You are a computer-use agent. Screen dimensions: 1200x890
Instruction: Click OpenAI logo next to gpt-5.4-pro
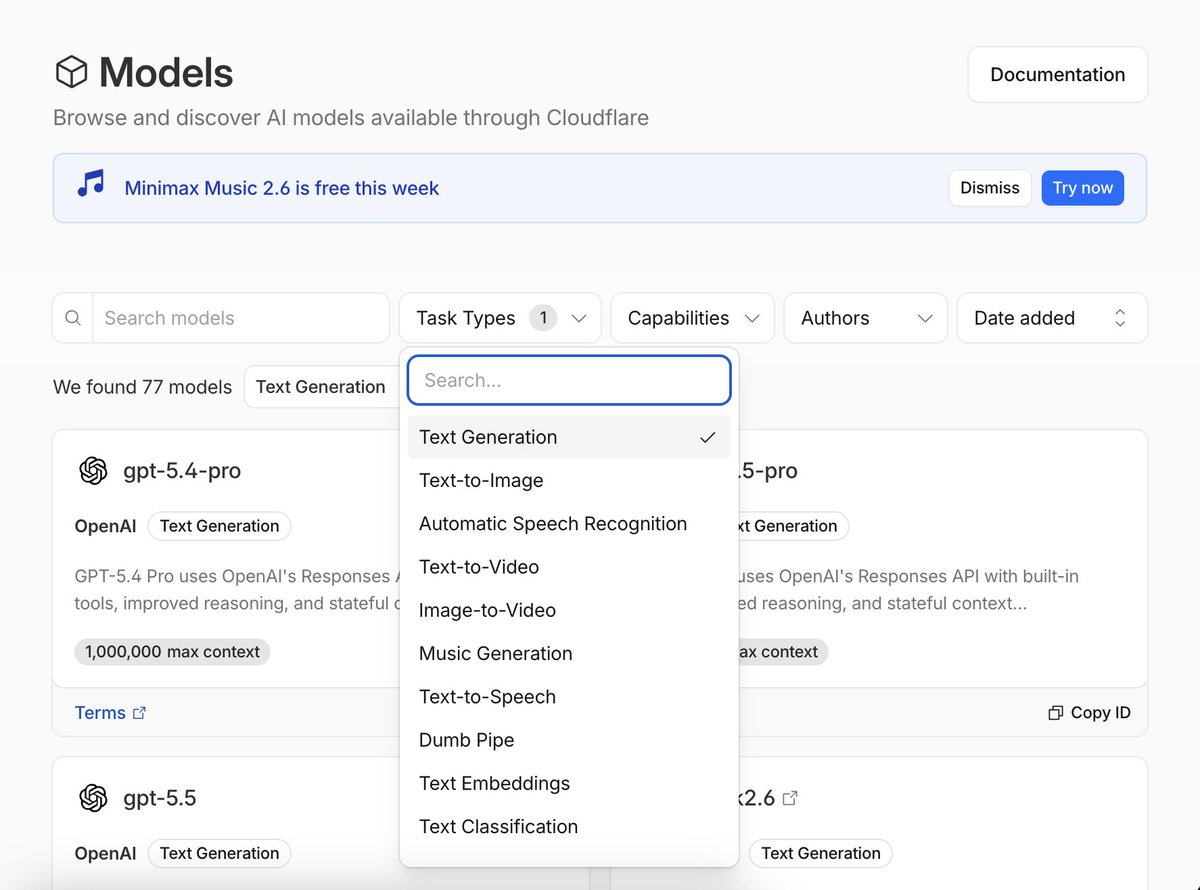point(93,470)
